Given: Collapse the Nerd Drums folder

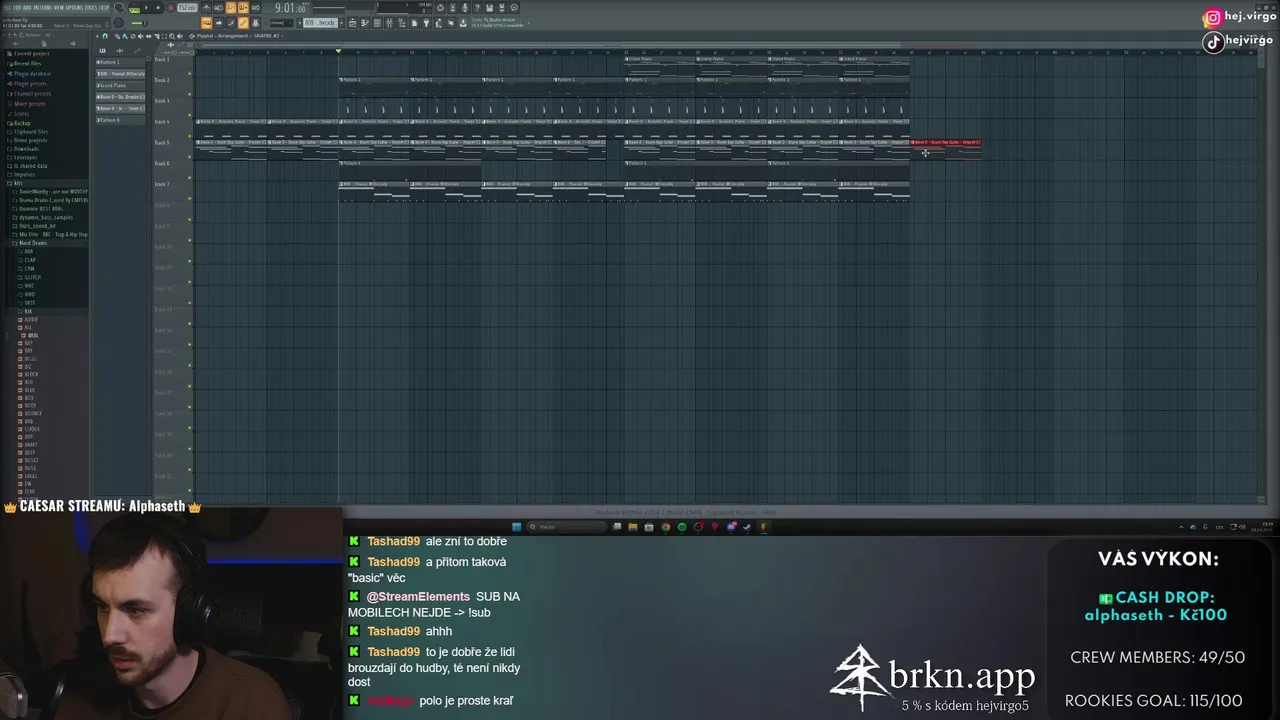Looking at the screenshot, I should [x=30, y=242].
